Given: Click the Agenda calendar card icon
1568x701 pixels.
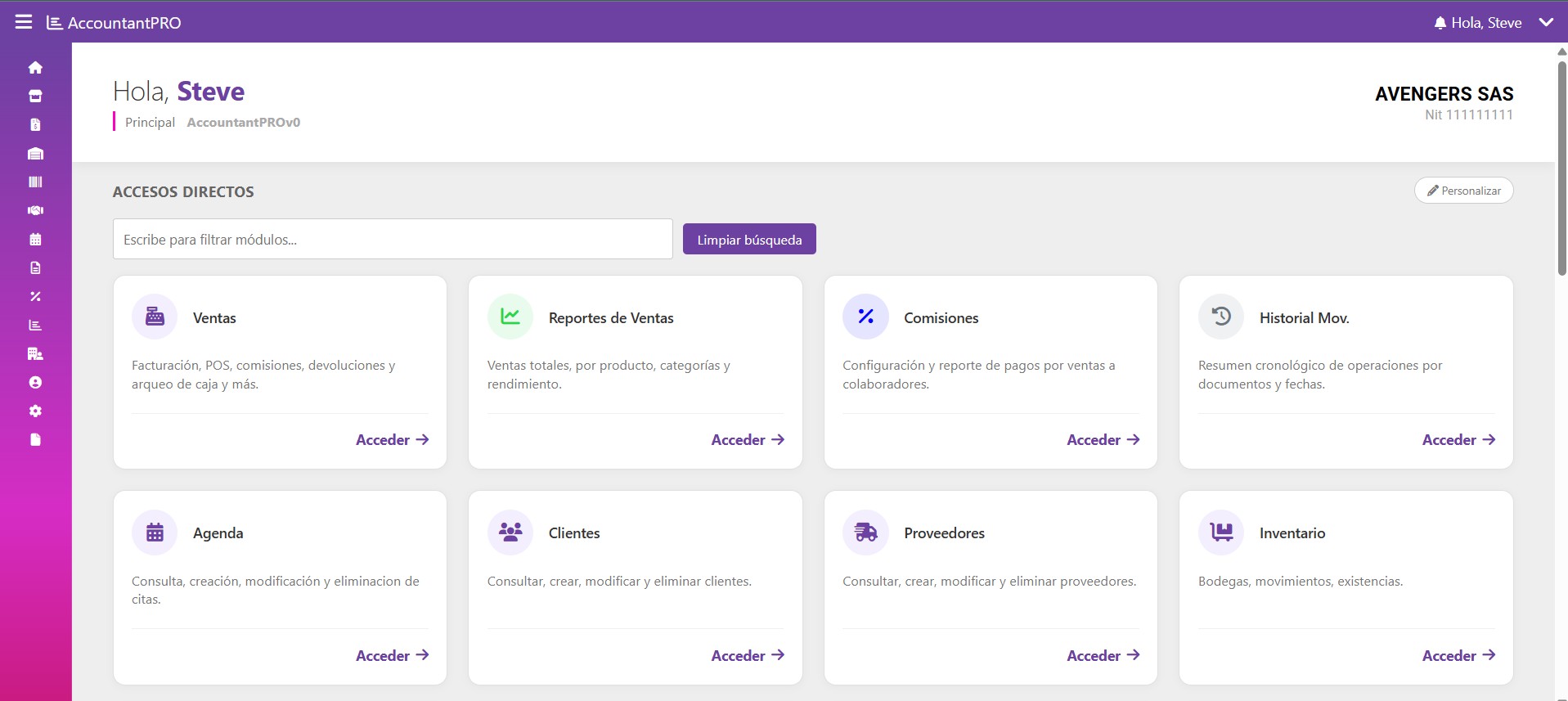Looking at the screenshot, I should pos(155,532).
